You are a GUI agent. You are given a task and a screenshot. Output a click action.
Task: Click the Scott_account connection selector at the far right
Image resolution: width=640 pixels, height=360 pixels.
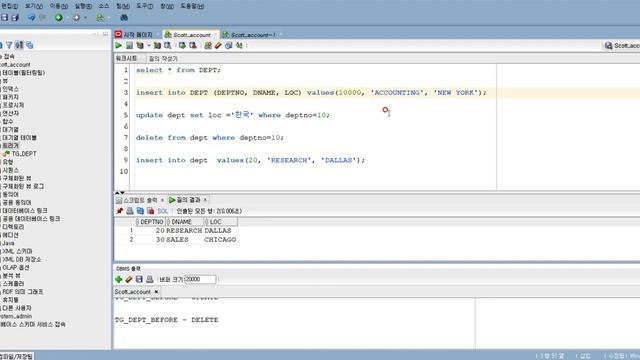click(622, 46)
